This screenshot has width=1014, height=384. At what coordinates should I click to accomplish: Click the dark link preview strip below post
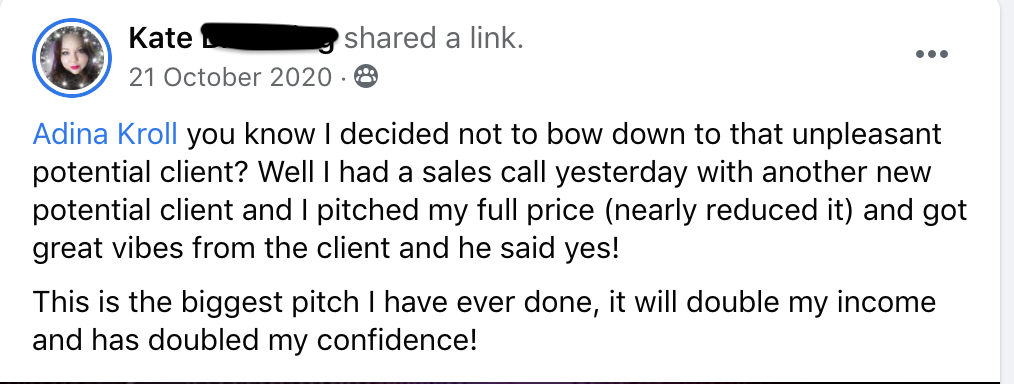[x=499, y=382]
